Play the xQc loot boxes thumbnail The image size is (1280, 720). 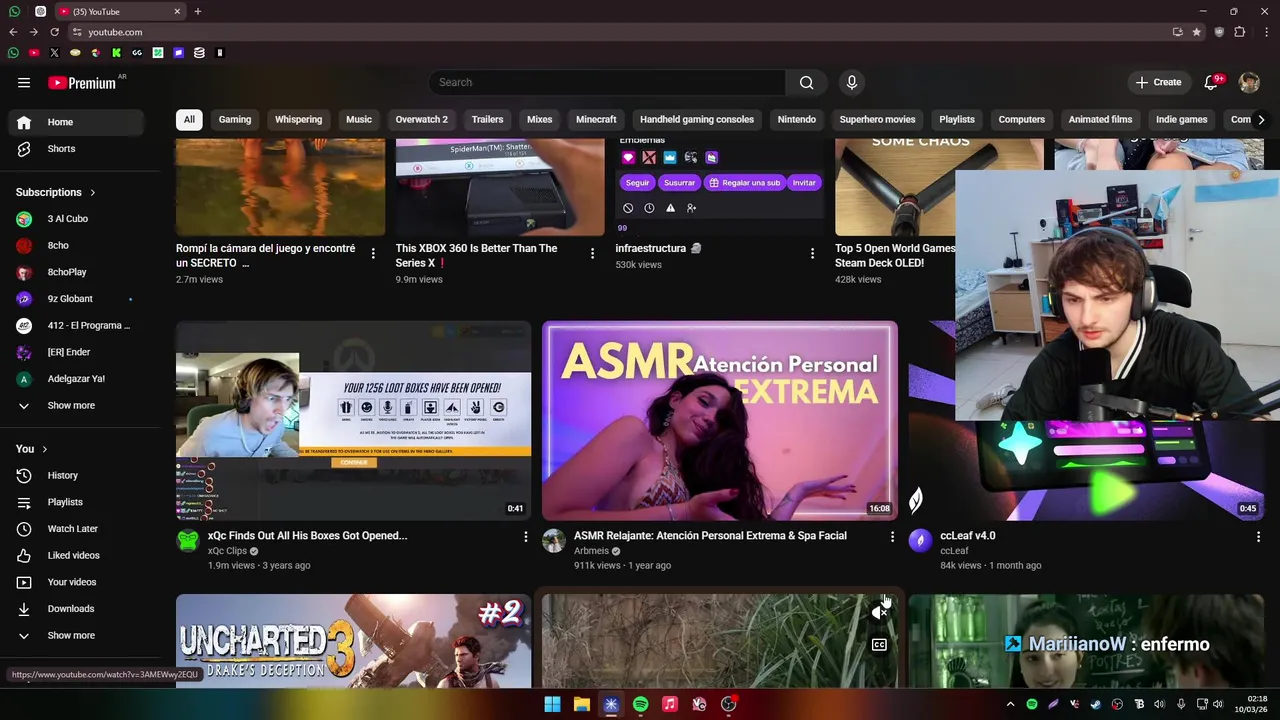353,421
